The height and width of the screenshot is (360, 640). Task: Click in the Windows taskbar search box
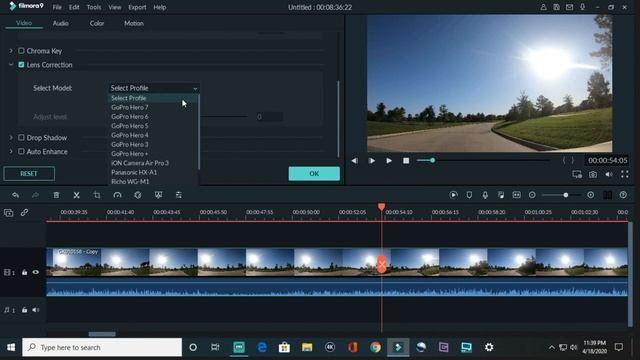pyautogui.click(x=102, y=347)
